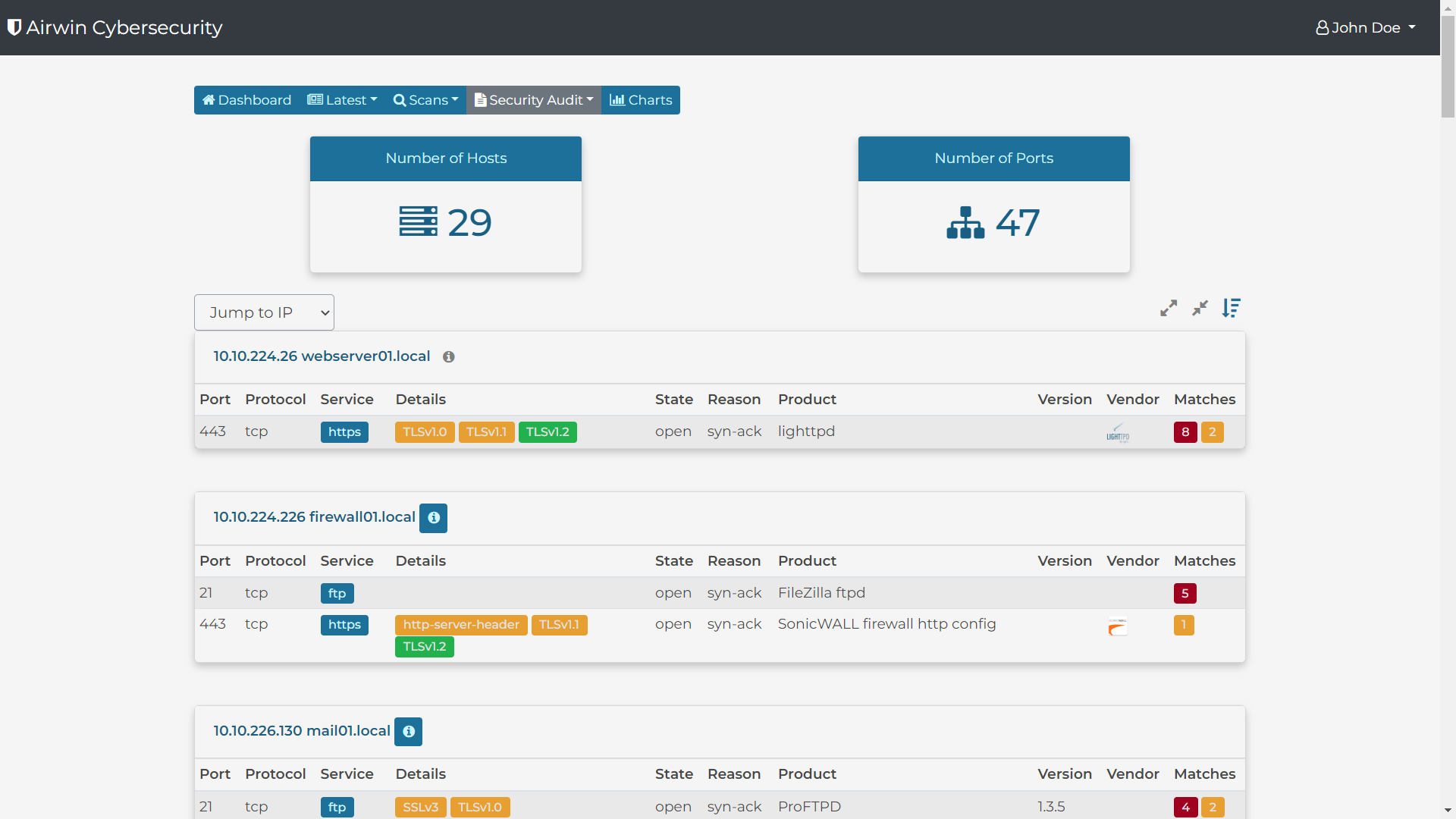Screen dimensions: 1456x819
Task: Click the collapse-all arrows icon
Action: (x=1200, y=308)
